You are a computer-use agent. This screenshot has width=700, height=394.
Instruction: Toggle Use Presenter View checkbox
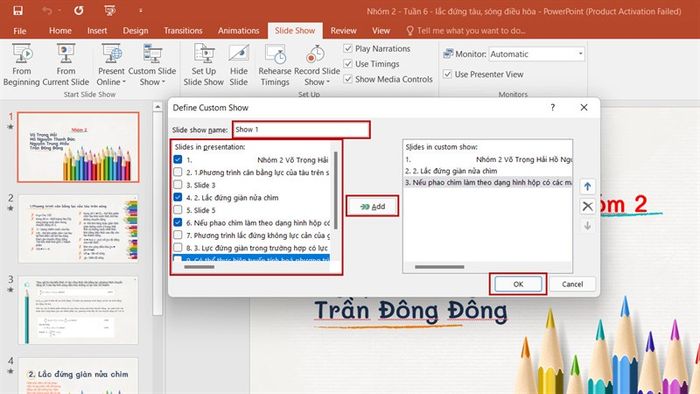pyautogui.click(x=447, y=74)
